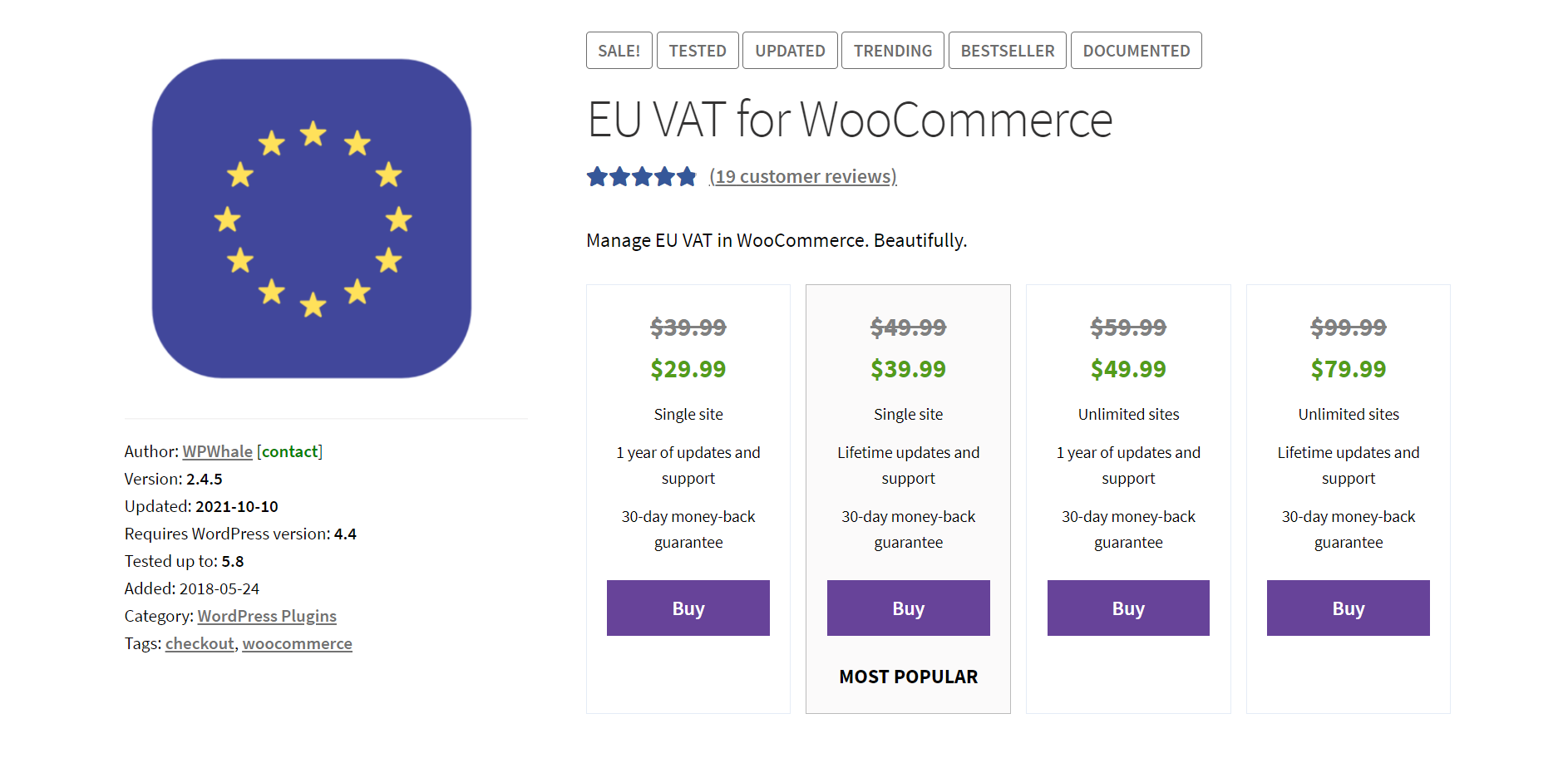Buy the $49.99 unlimited sites plan

click(x=1128, y=608)
